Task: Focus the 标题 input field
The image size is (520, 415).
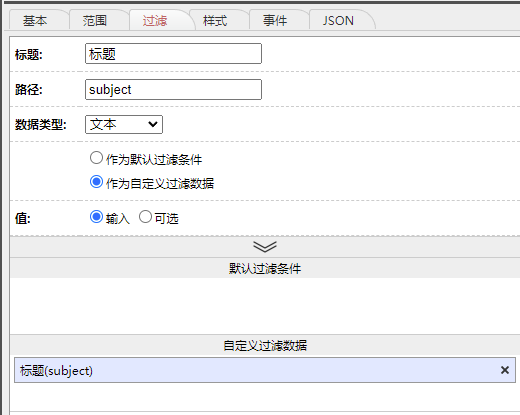Action: point(173,53)
